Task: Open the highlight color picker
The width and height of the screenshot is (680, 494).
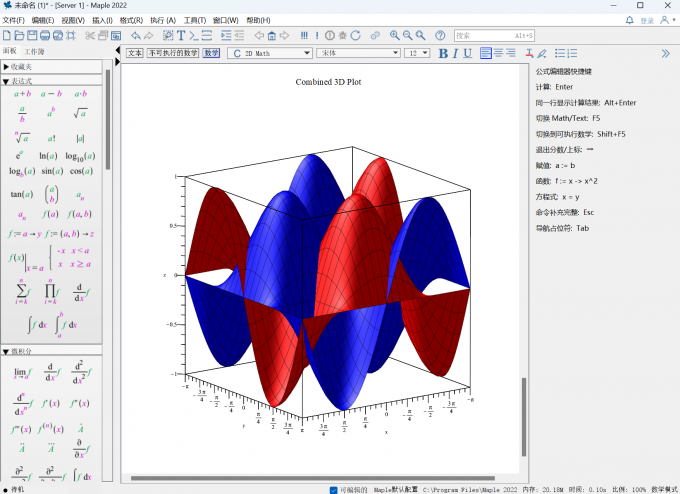Action: click(542, 53)
